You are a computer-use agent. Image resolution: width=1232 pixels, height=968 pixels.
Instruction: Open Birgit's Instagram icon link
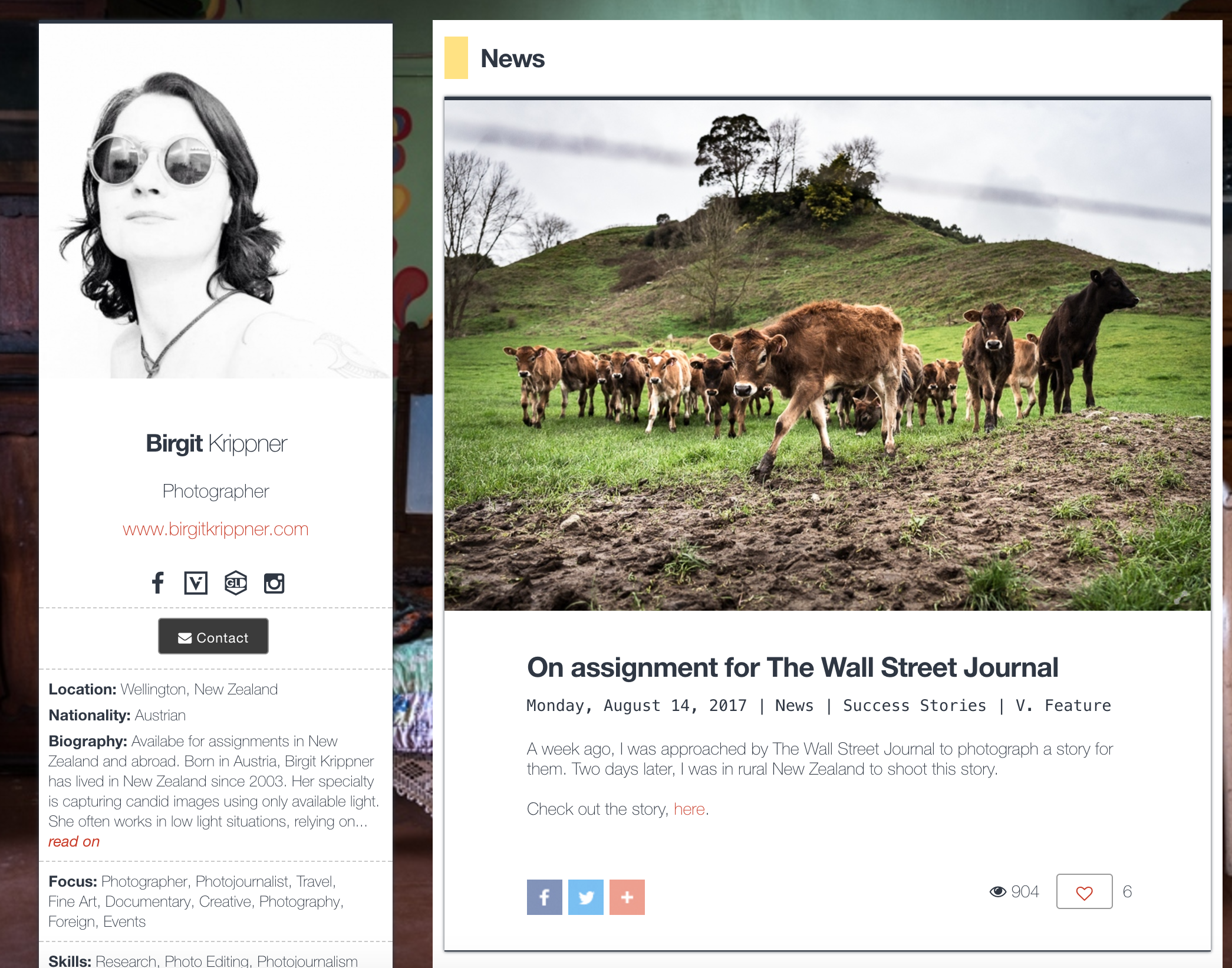tap(274, 583)
